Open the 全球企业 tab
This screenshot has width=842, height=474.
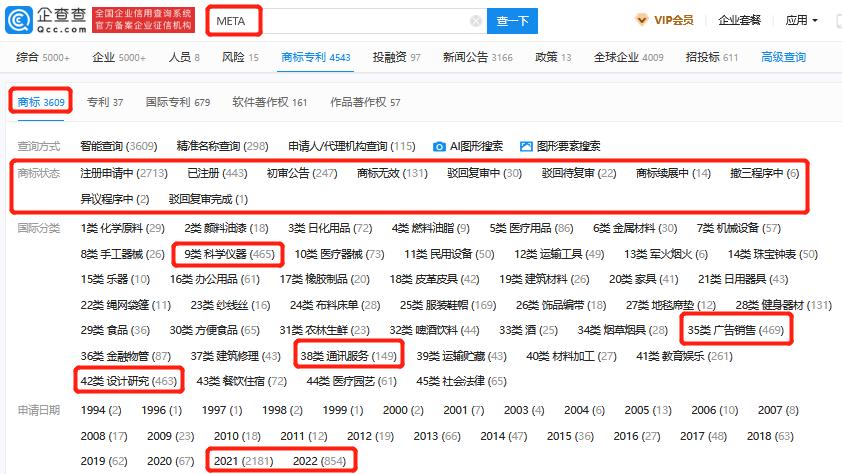pyautogui.click(x=628, y=57)
